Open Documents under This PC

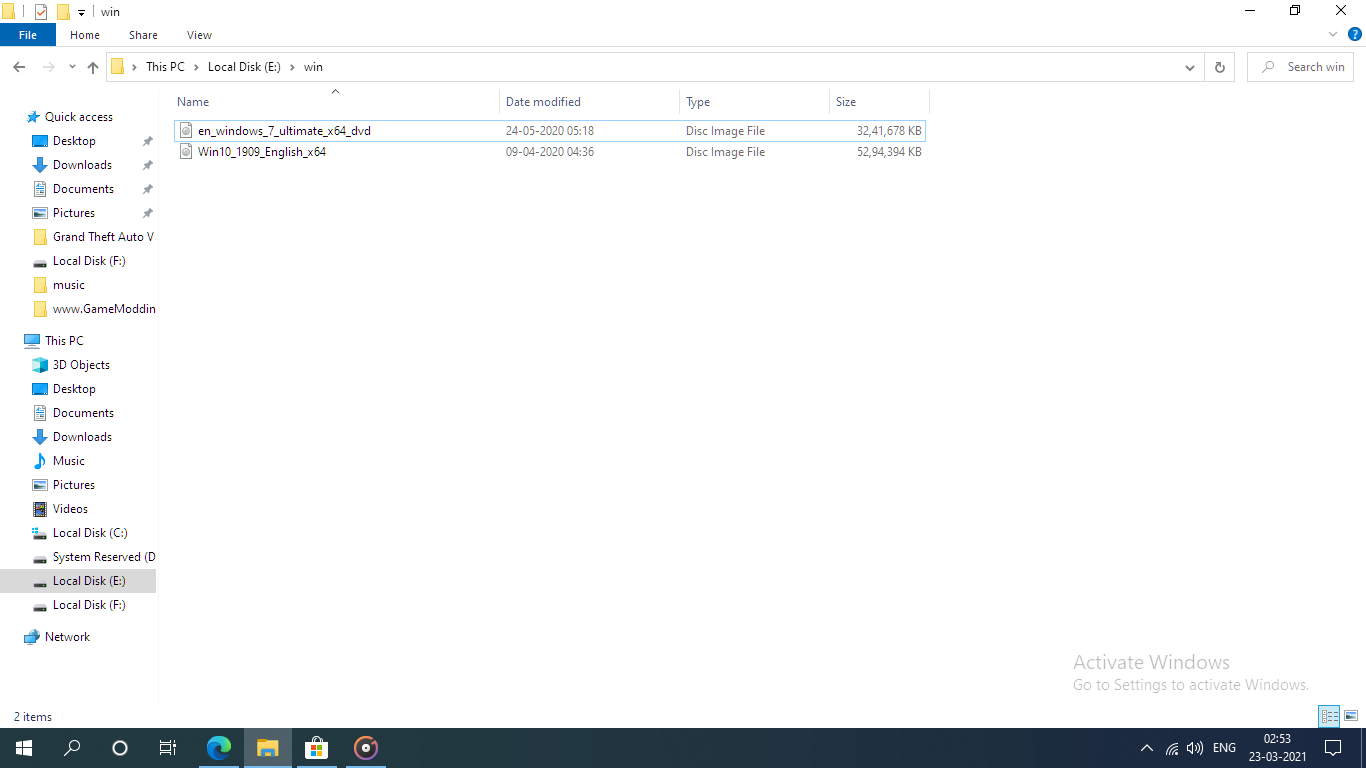83,413
